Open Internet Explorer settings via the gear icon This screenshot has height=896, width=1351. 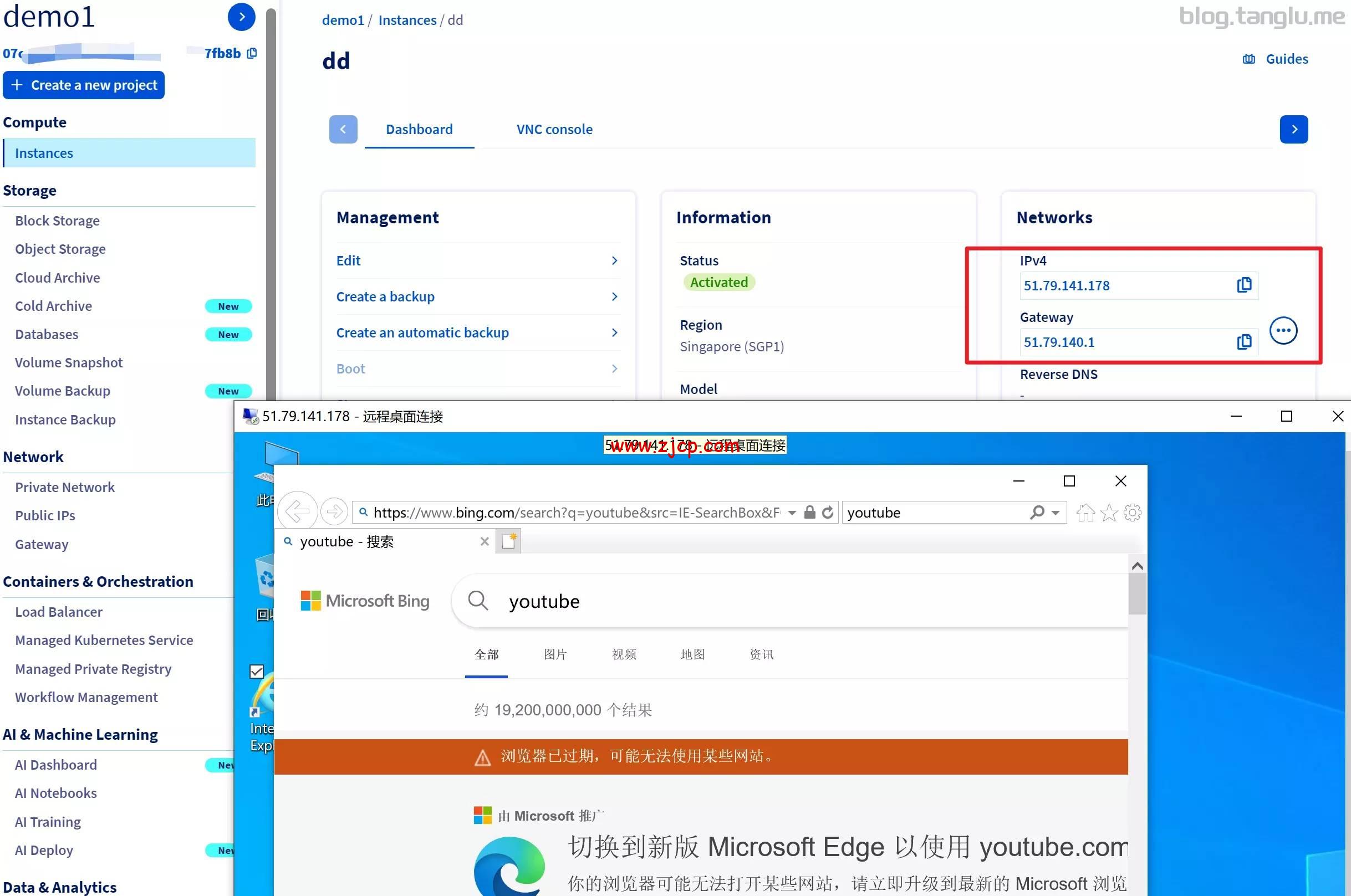[1132, 513]
